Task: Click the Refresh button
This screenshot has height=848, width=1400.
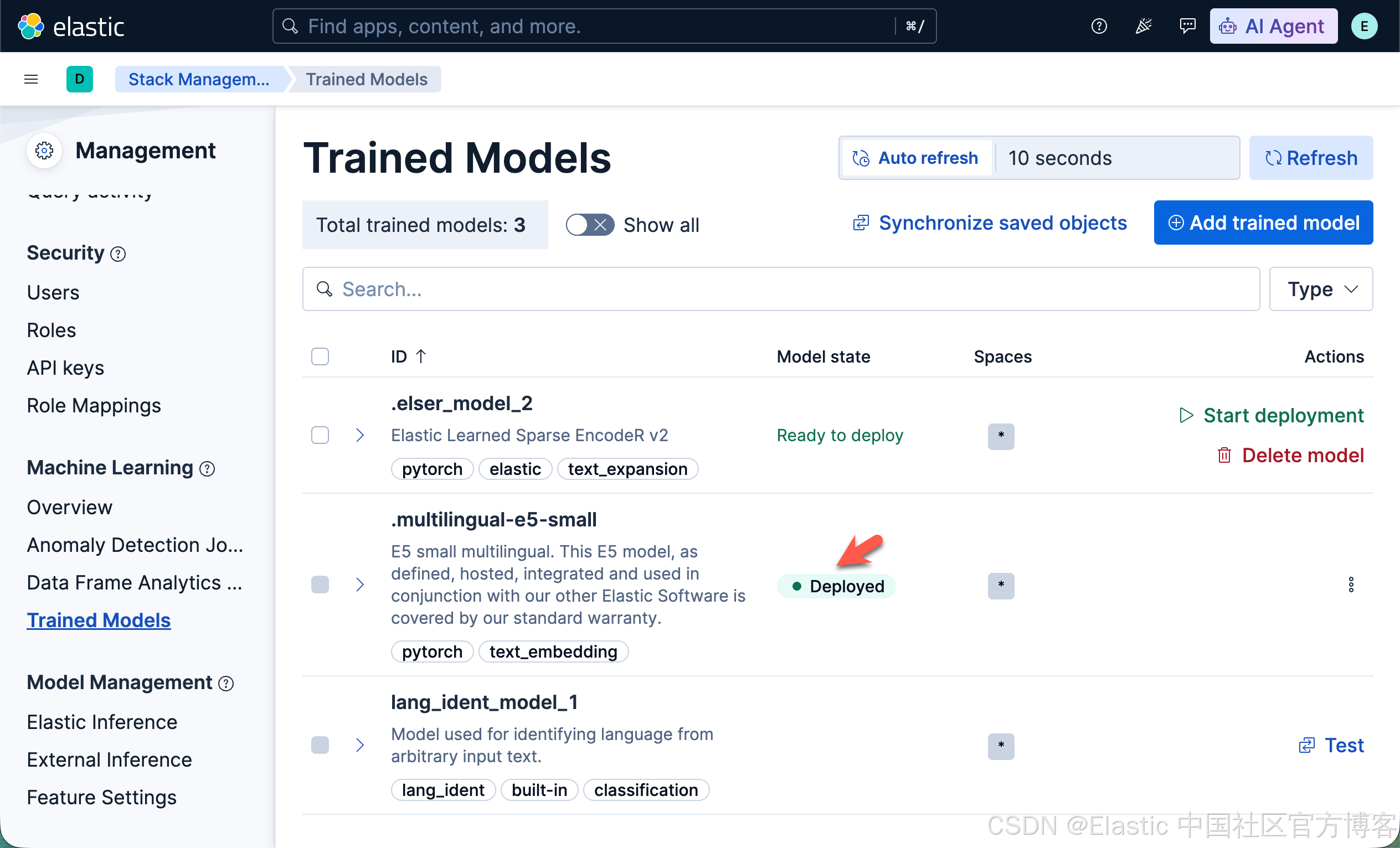Action: [x=1311, y=158]
